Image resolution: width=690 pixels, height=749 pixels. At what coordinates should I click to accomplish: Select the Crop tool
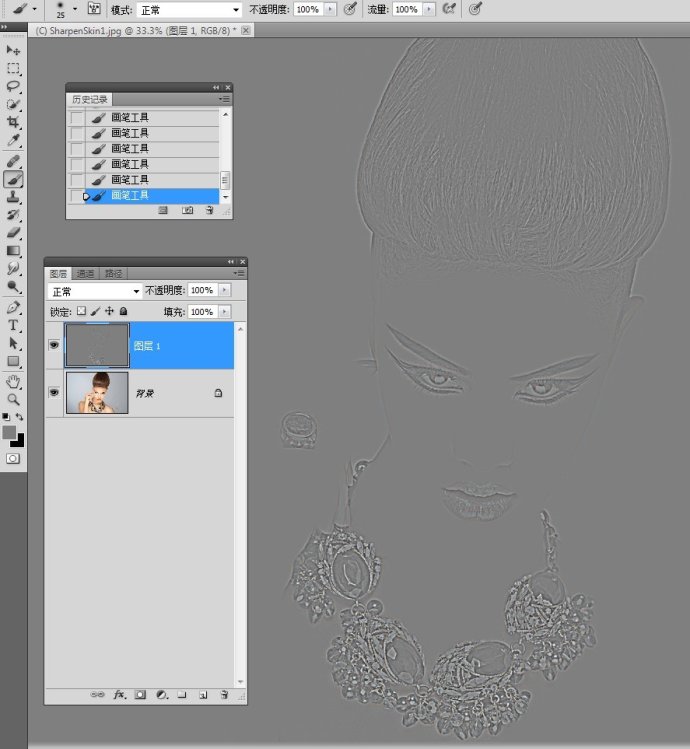(13, 122)
